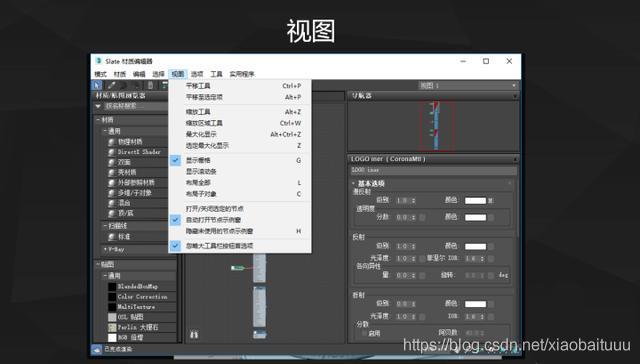This screenshot has width=640, height=364.
Task: Click map button next to 反射 颜色 swatch
Action: point(491,246)
